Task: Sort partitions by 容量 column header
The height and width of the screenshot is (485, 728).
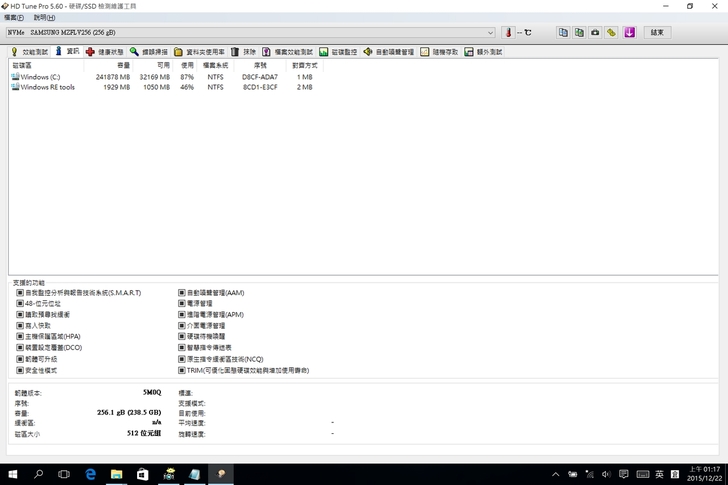Action: coord(123,65)
